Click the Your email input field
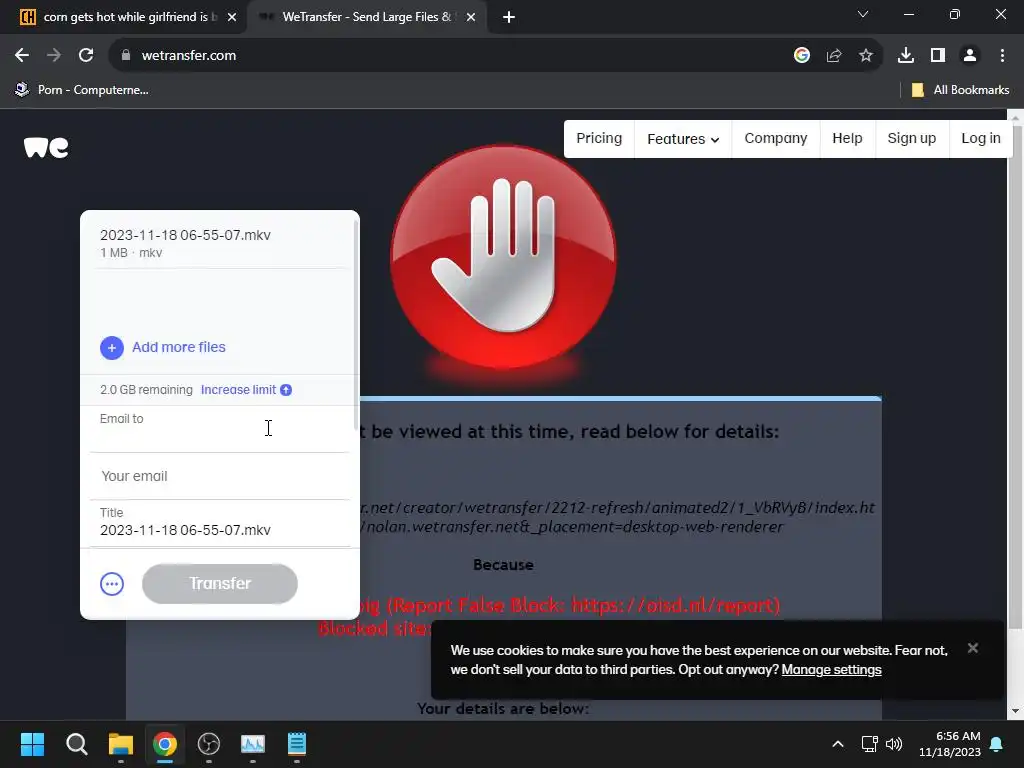This screenshot has height=768, width=1024. click(x=220, y=476)
